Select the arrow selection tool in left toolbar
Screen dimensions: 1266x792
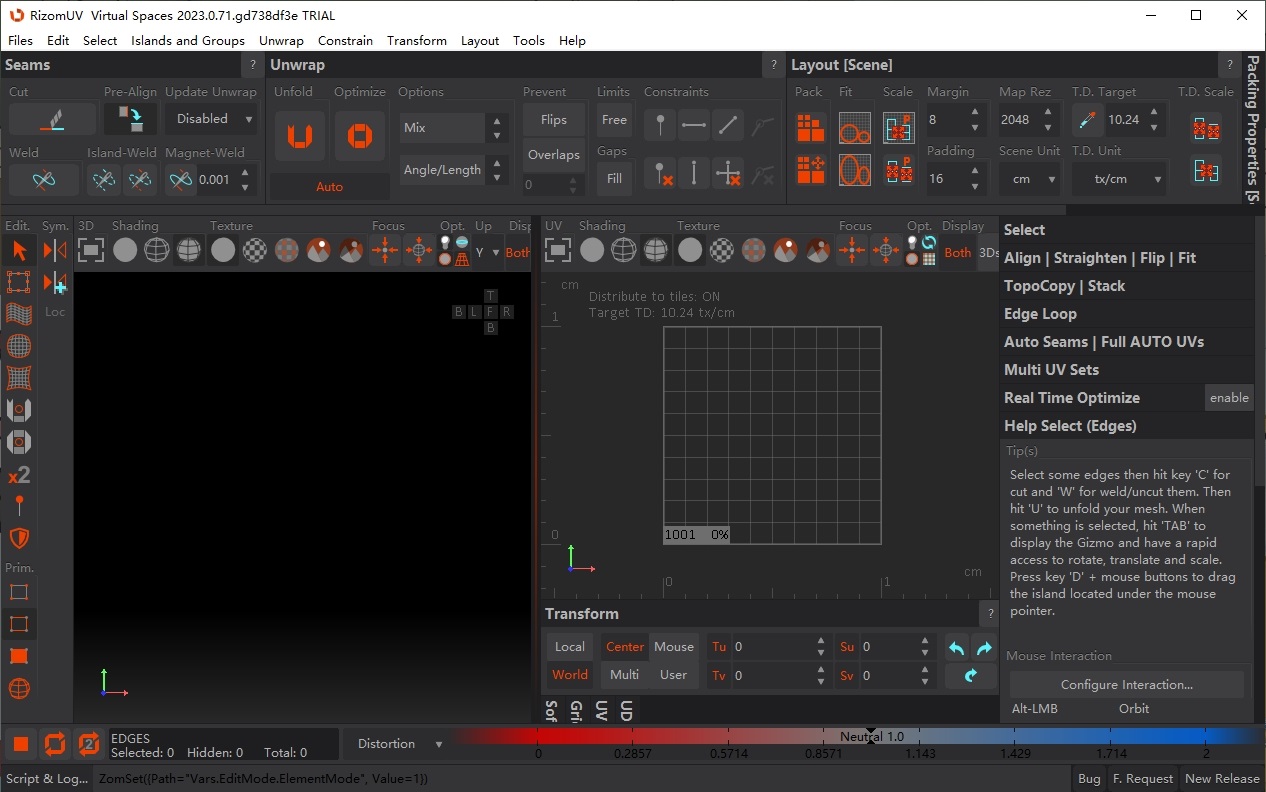click(19, 250)
